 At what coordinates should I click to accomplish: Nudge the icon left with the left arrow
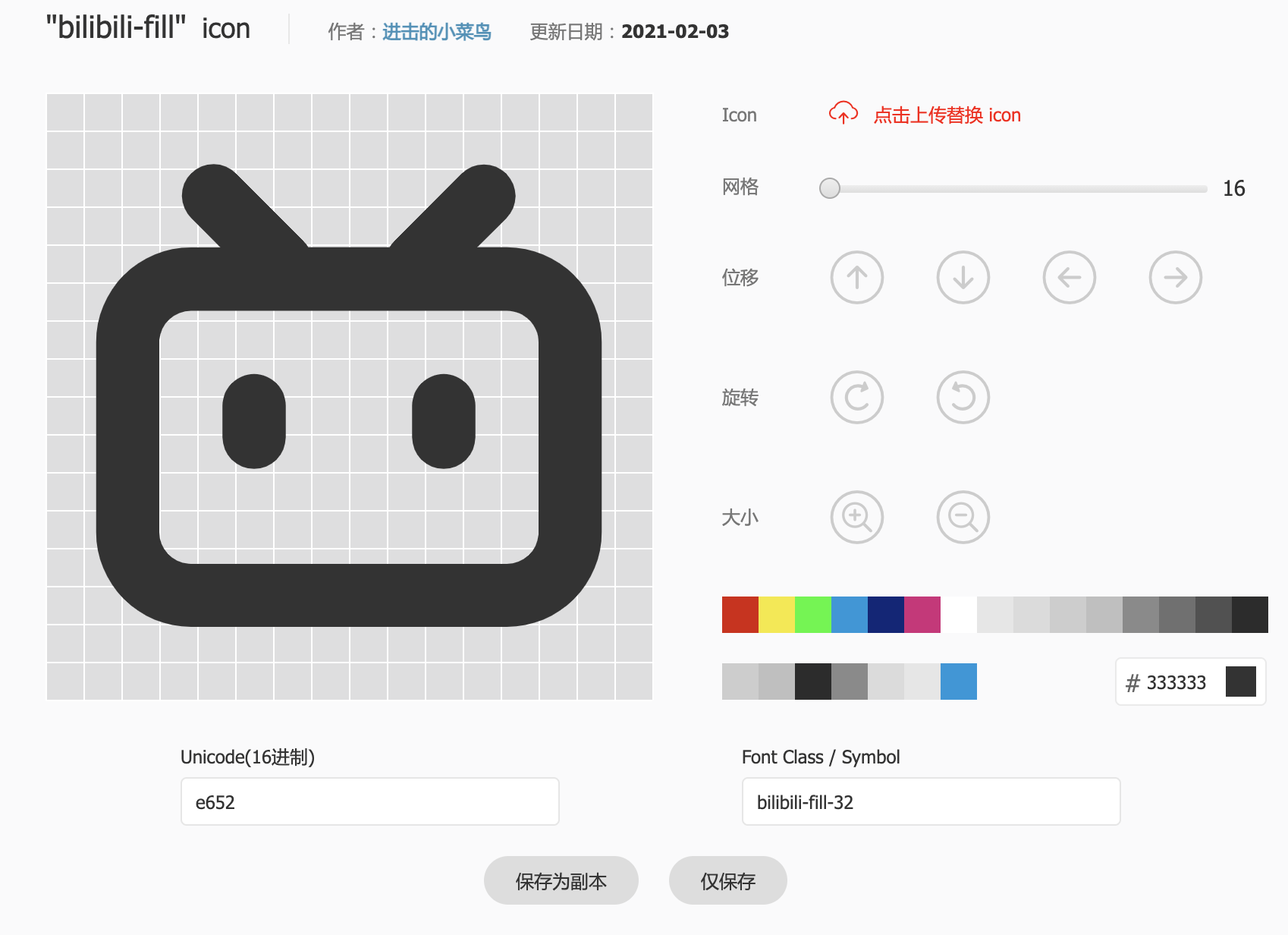(1070, 278)
